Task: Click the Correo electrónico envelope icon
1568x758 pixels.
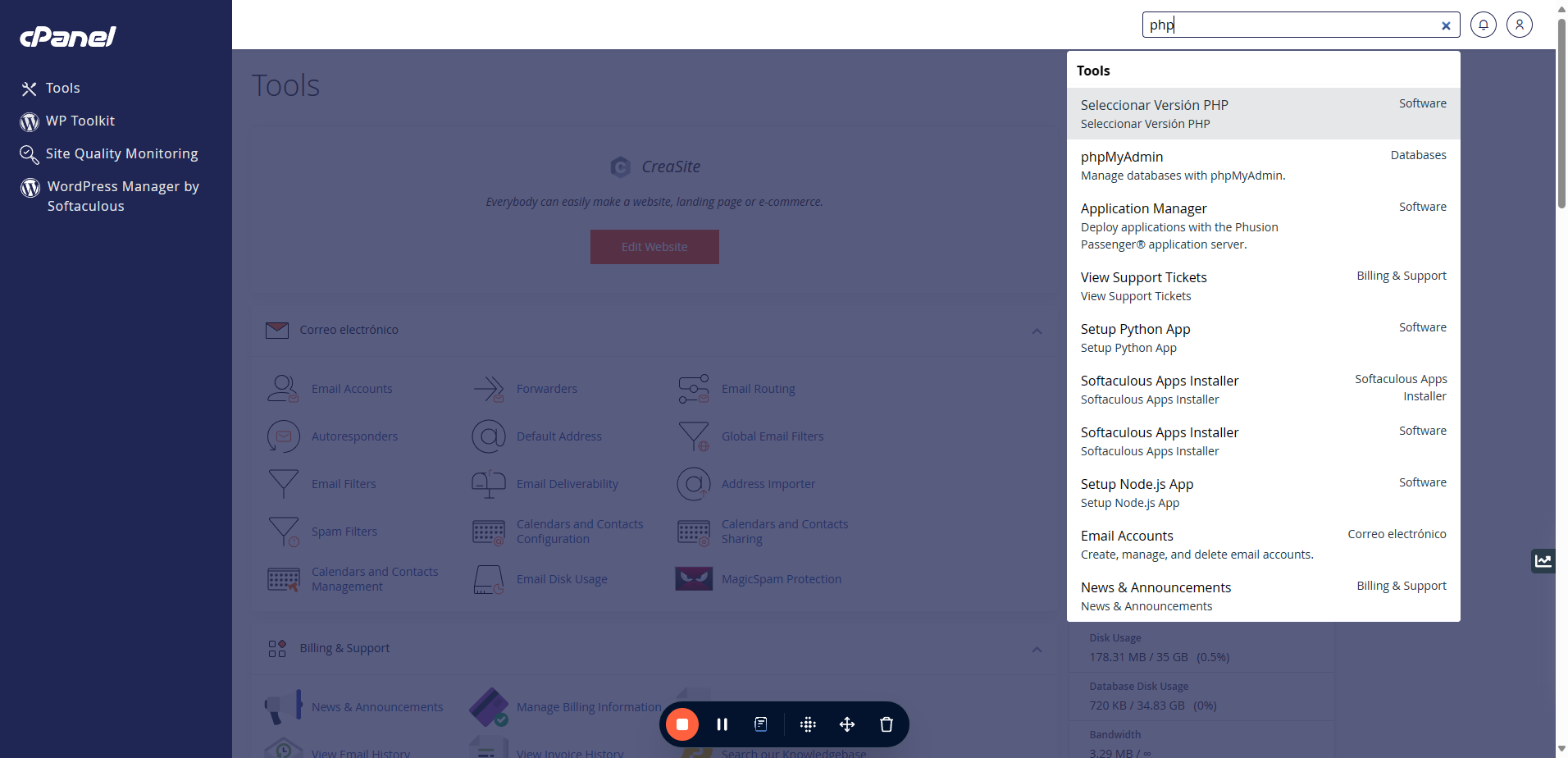Action: click(x=277, y=331)
